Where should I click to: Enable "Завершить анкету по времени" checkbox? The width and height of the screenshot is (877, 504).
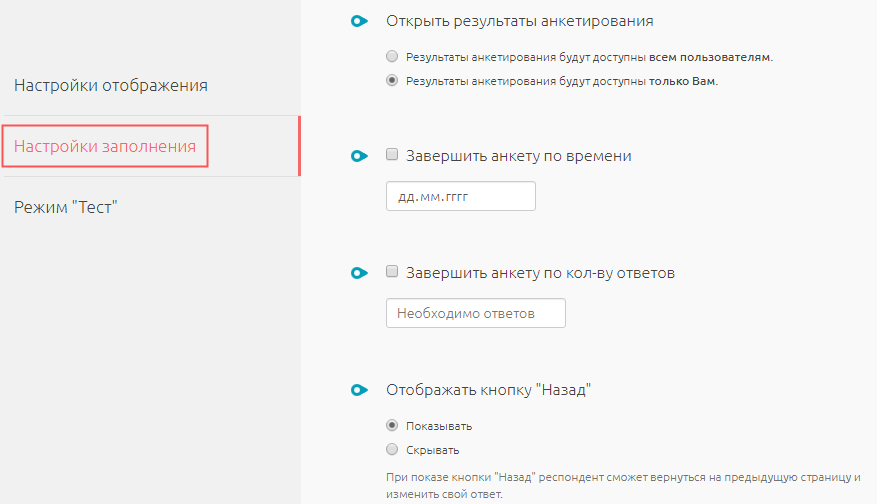click(393, 155)
